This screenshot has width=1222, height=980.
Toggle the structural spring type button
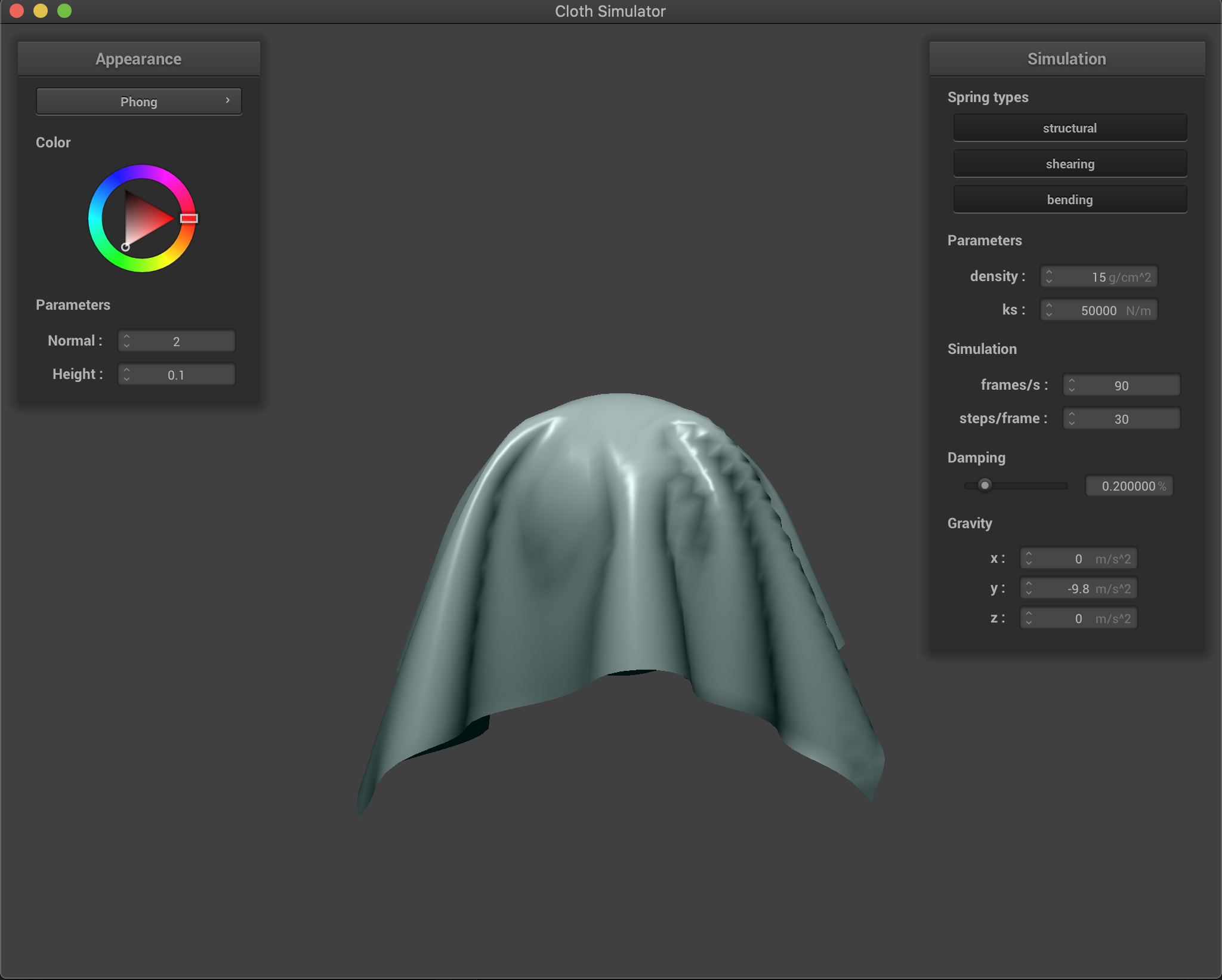tap(1069, 128)
